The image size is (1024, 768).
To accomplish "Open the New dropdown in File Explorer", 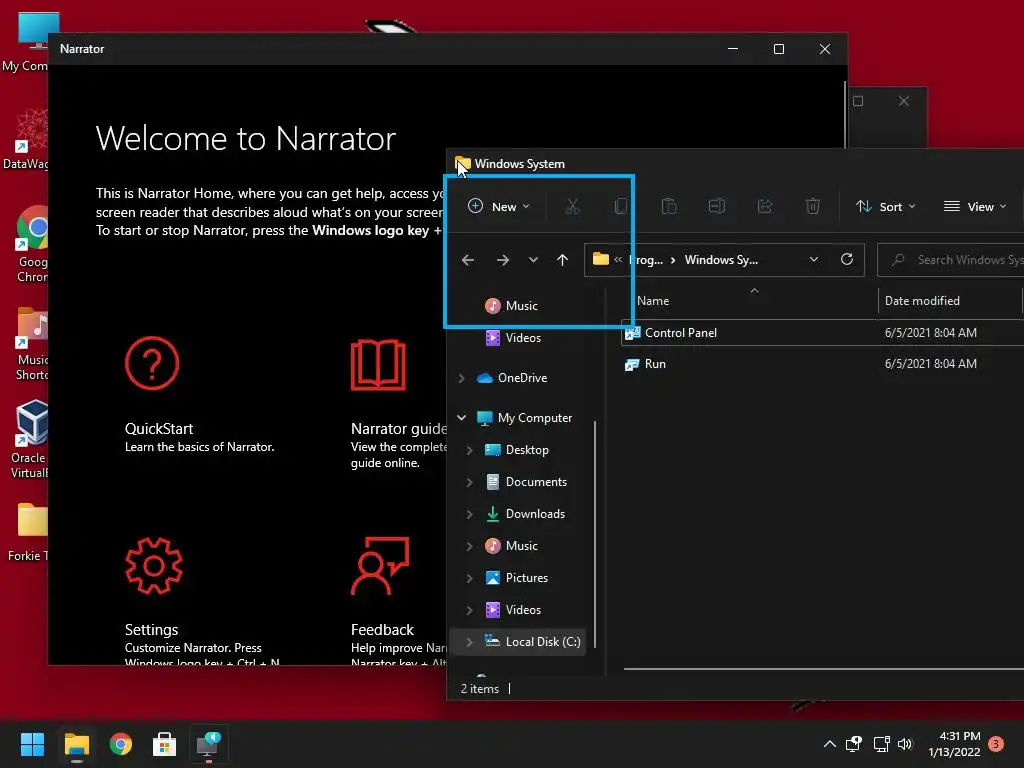I will [x=498, y=206].
